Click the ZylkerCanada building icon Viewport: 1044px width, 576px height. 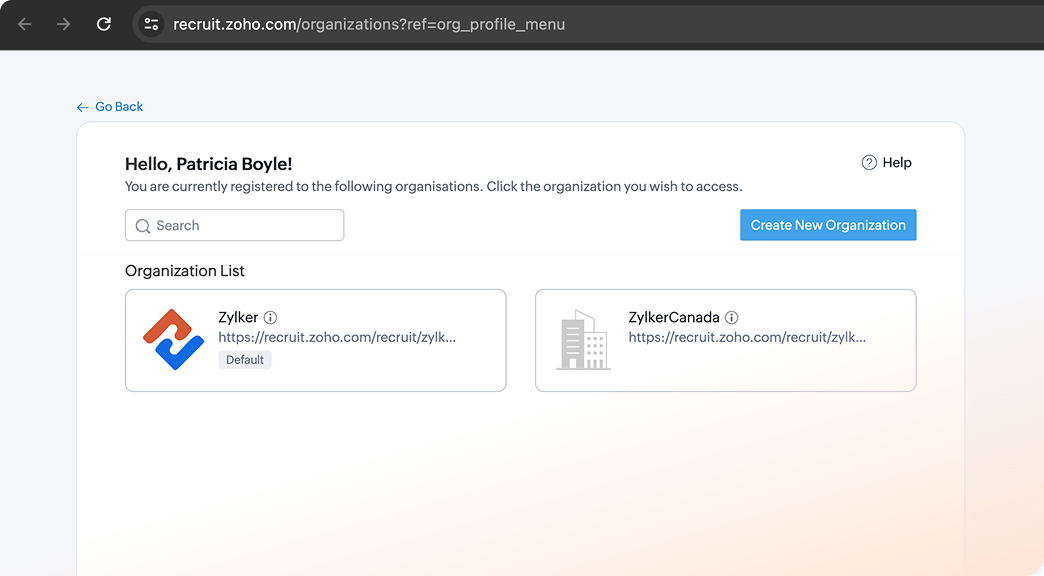[584, 340]
